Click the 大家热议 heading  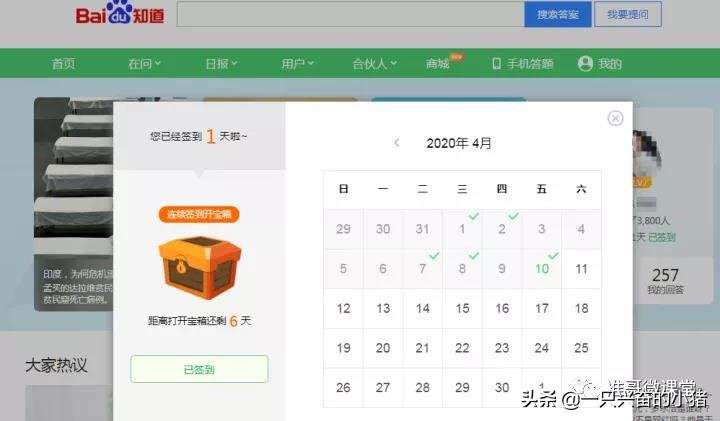click(56, 365)
